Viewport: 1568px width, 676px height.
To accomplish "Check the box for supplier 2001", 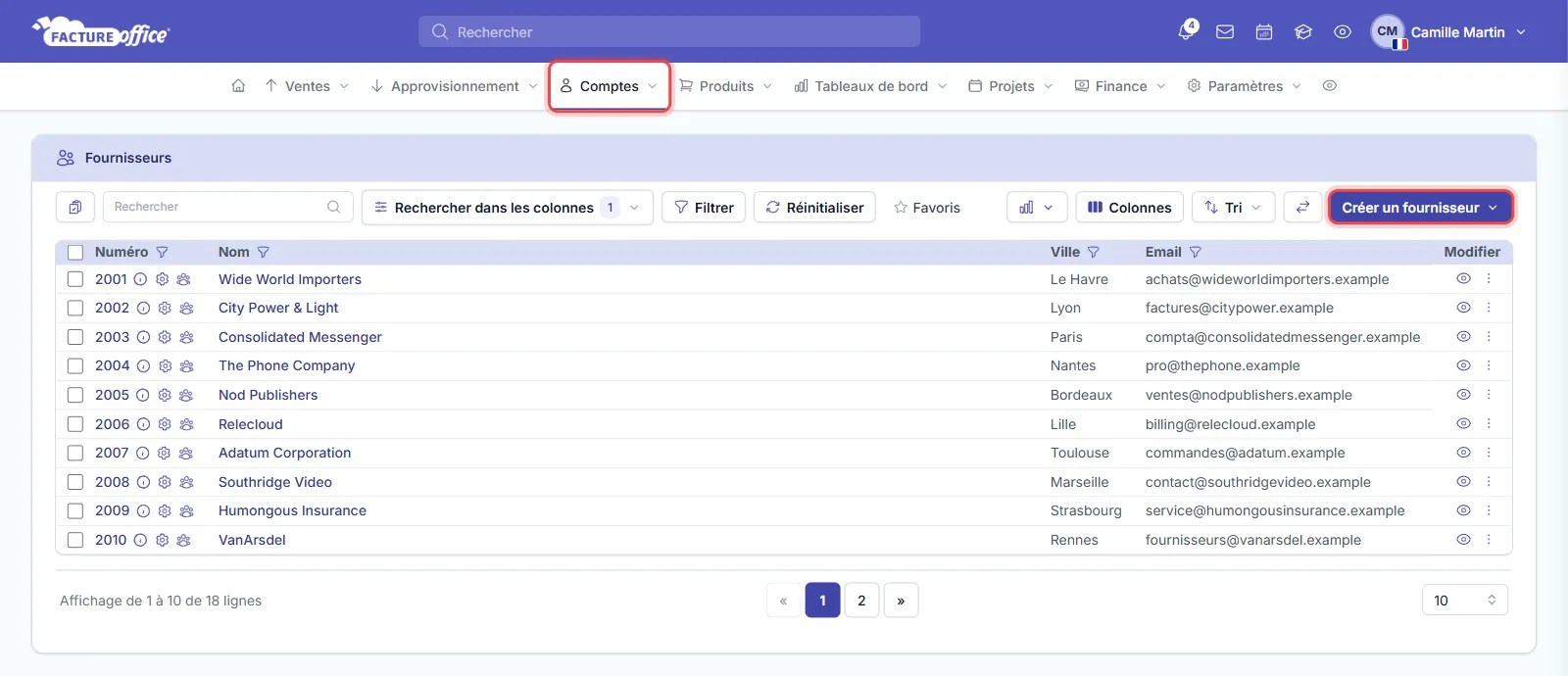I will click(75, 279).
